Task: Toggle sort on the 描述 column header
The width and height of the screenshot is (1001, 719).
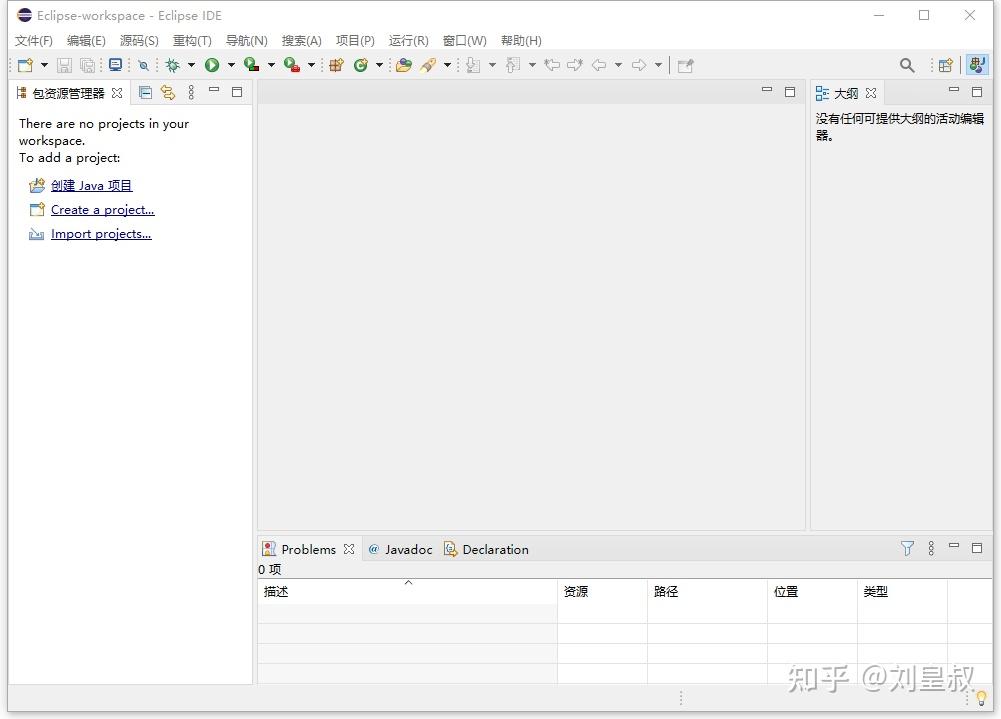Action: (407, 591)
